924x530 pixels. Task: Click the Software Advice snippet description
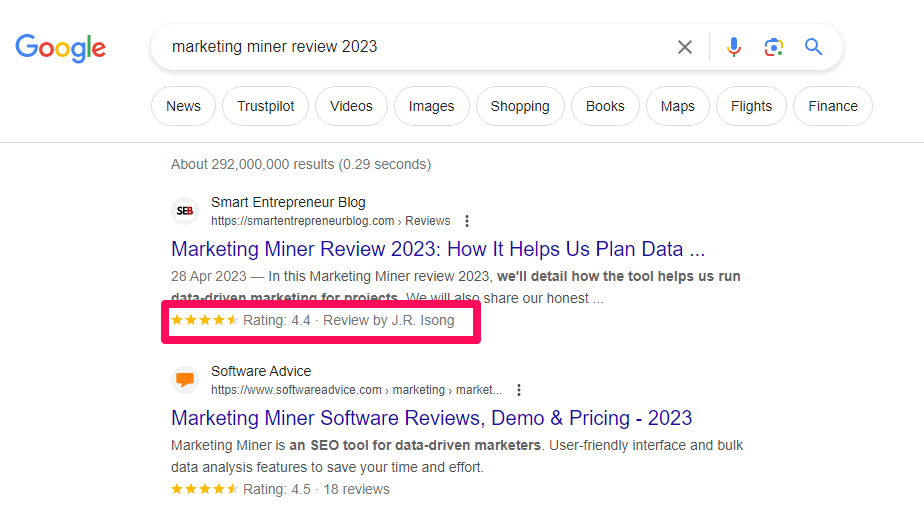click(457, 456)
